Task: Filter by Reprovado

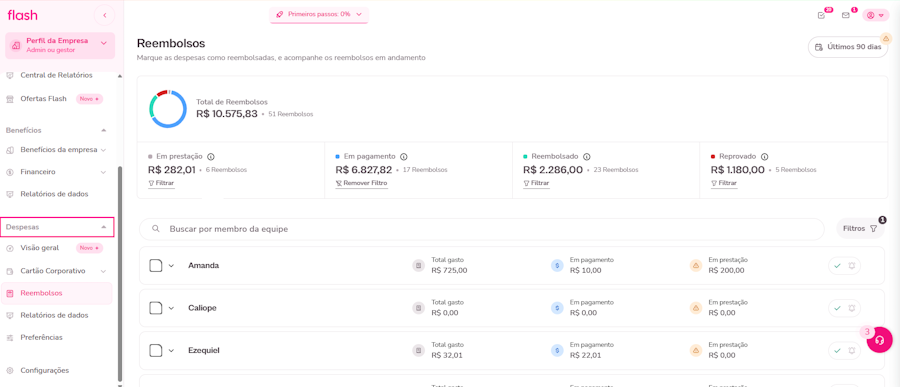Action: [724, 183]
